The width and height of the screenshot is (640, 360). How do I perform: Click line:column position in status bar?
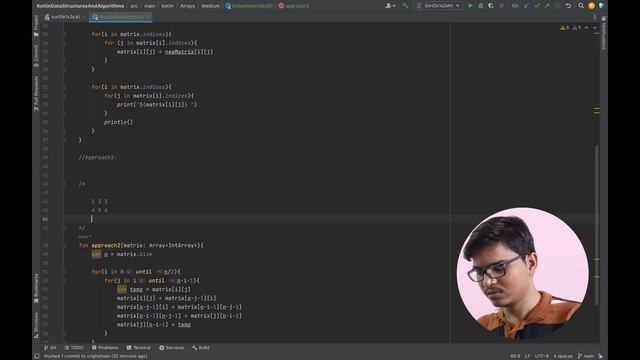click(x=515, y=356)
